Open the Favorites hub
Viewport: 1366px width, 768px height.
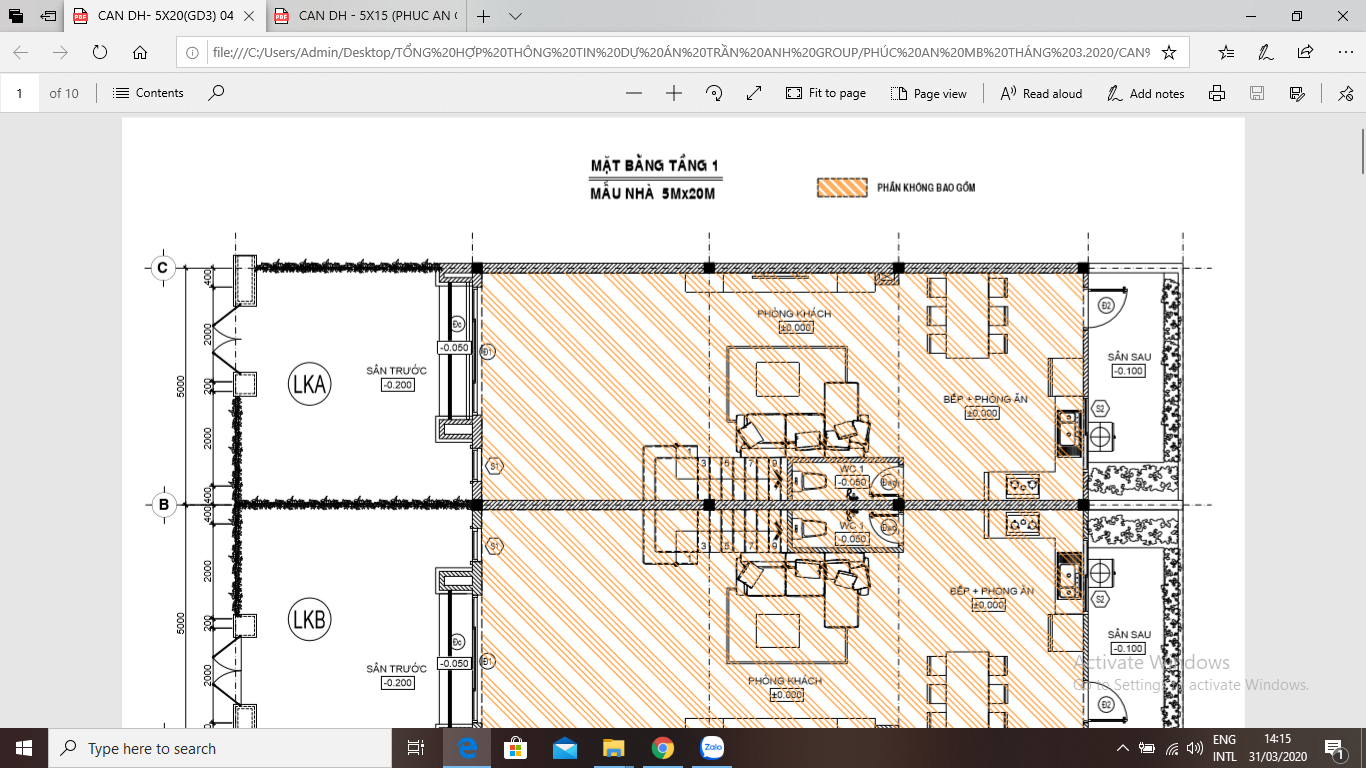pyautogui.click(x=1226, y=52)
